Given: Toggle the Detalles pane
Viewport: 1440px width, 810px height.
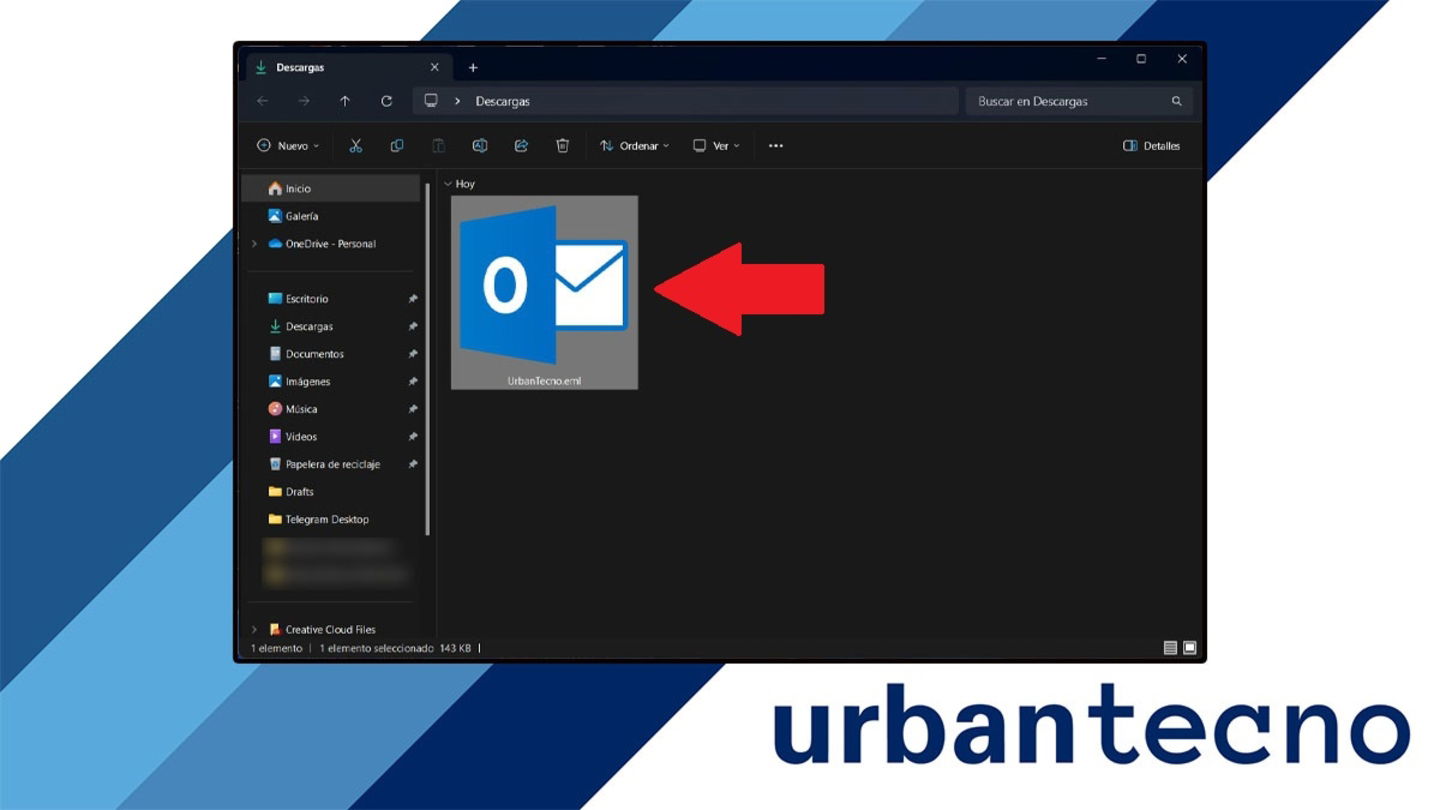Looking at the screenshot, I should tap(1151, 146).
